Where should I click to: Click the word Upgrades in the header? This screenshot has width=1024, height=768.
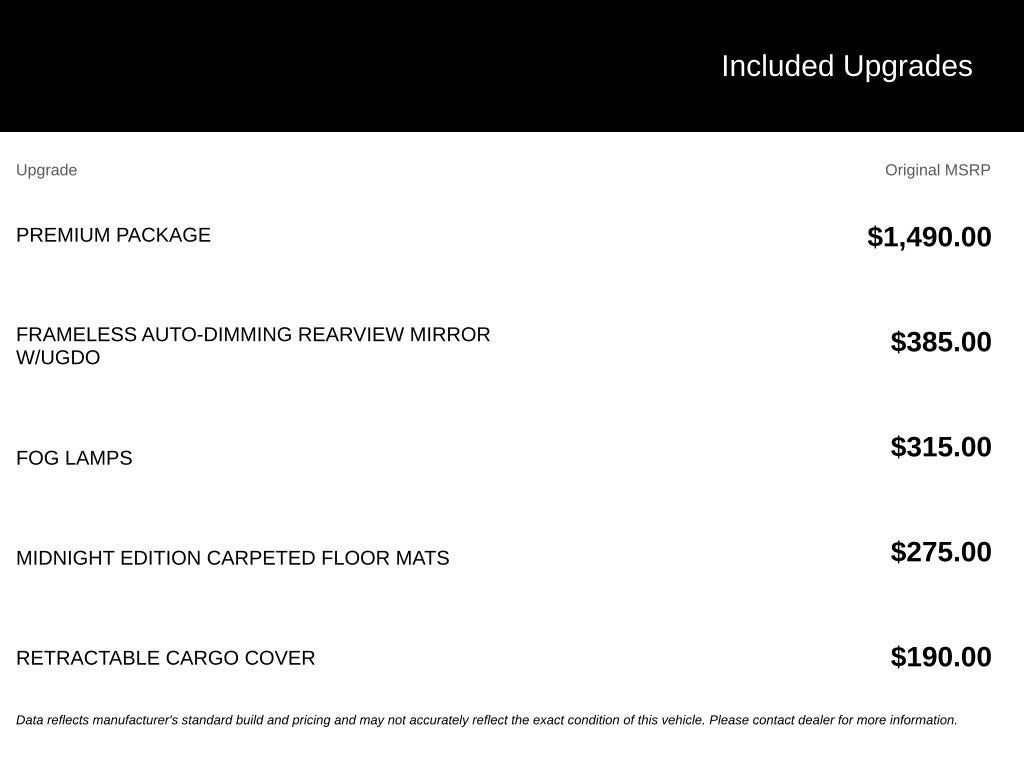908,67
